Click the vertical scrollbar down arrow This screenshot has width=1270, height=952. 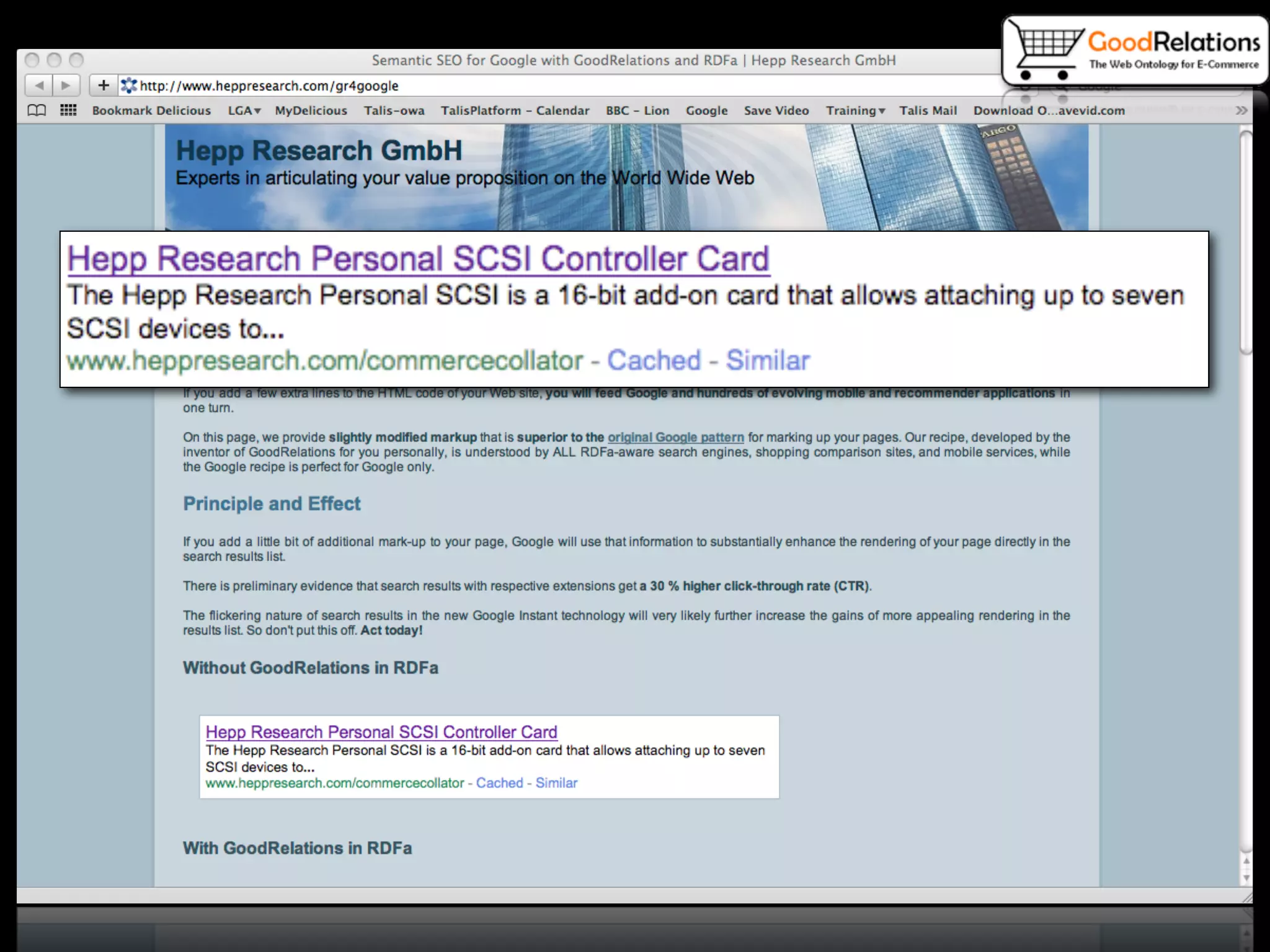pos(1246,878)
